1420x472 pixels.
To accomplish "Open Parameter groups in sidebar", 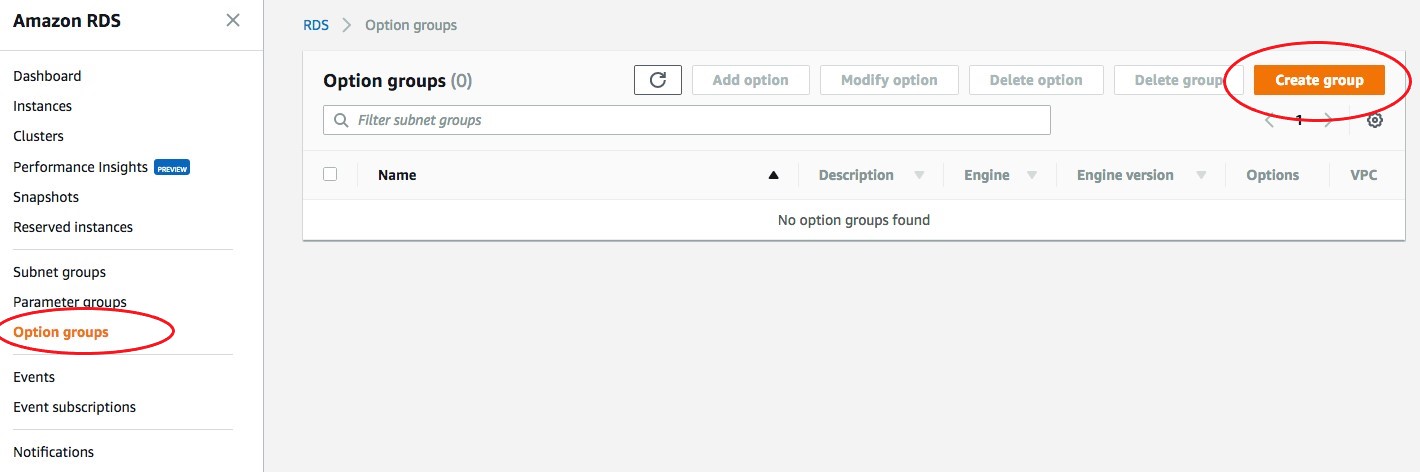I will point(70,302).
